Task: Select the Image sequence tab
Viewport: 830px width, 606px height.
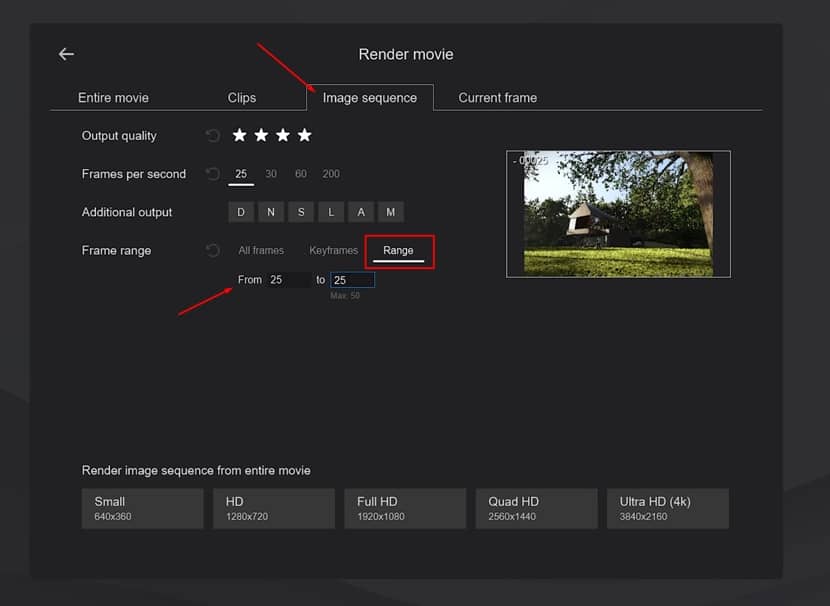Action: pyautogui.click(x=370, y=98)
